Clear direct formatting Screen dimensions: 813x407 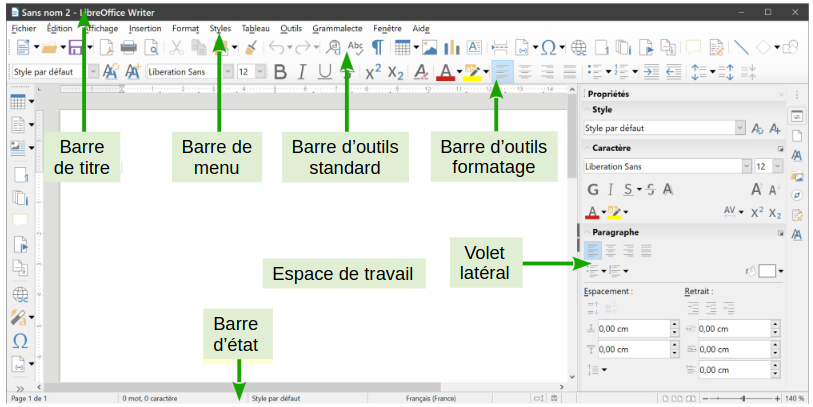pyautogui.click(x=421, y=72)
